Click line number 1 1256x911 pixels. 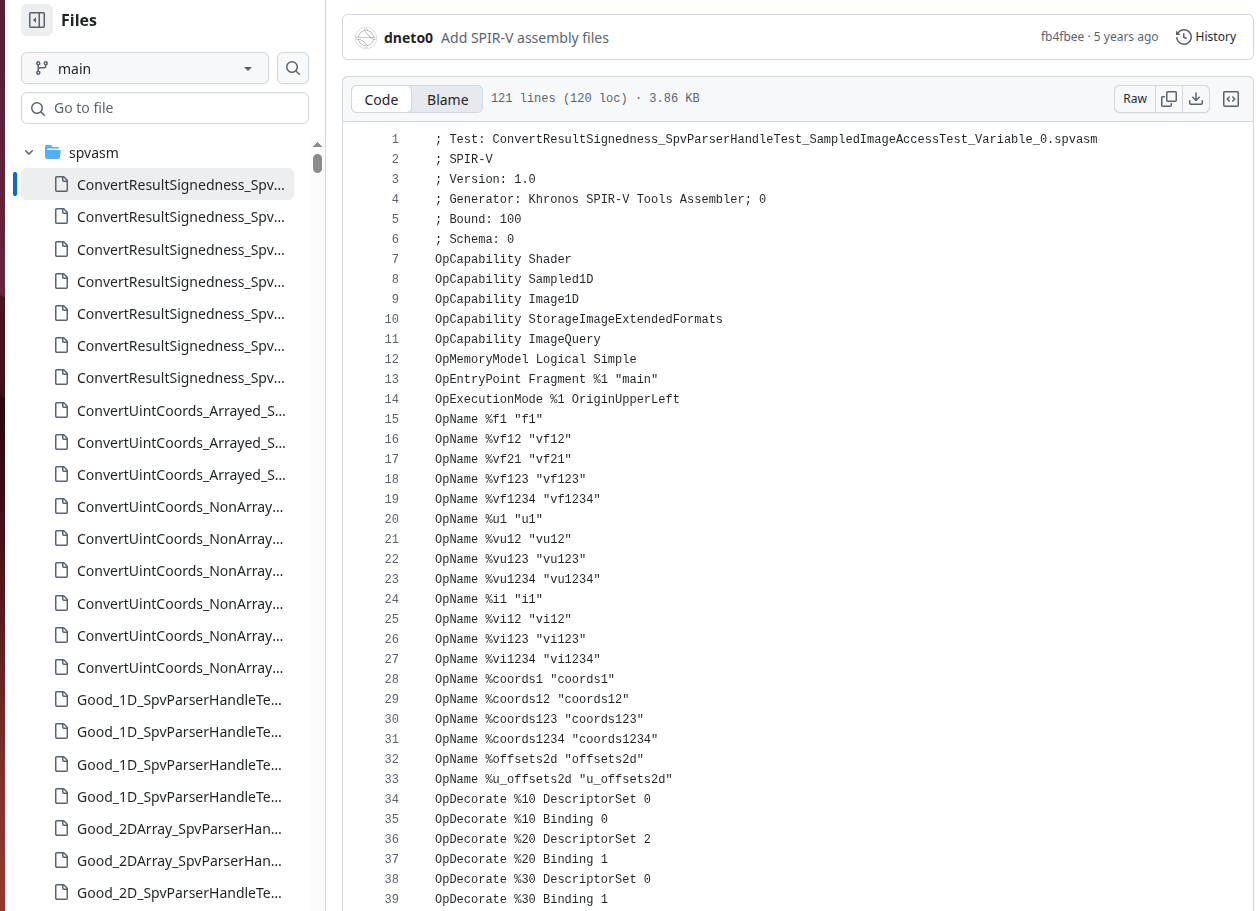pyautogui.click(x=395, y=139)
